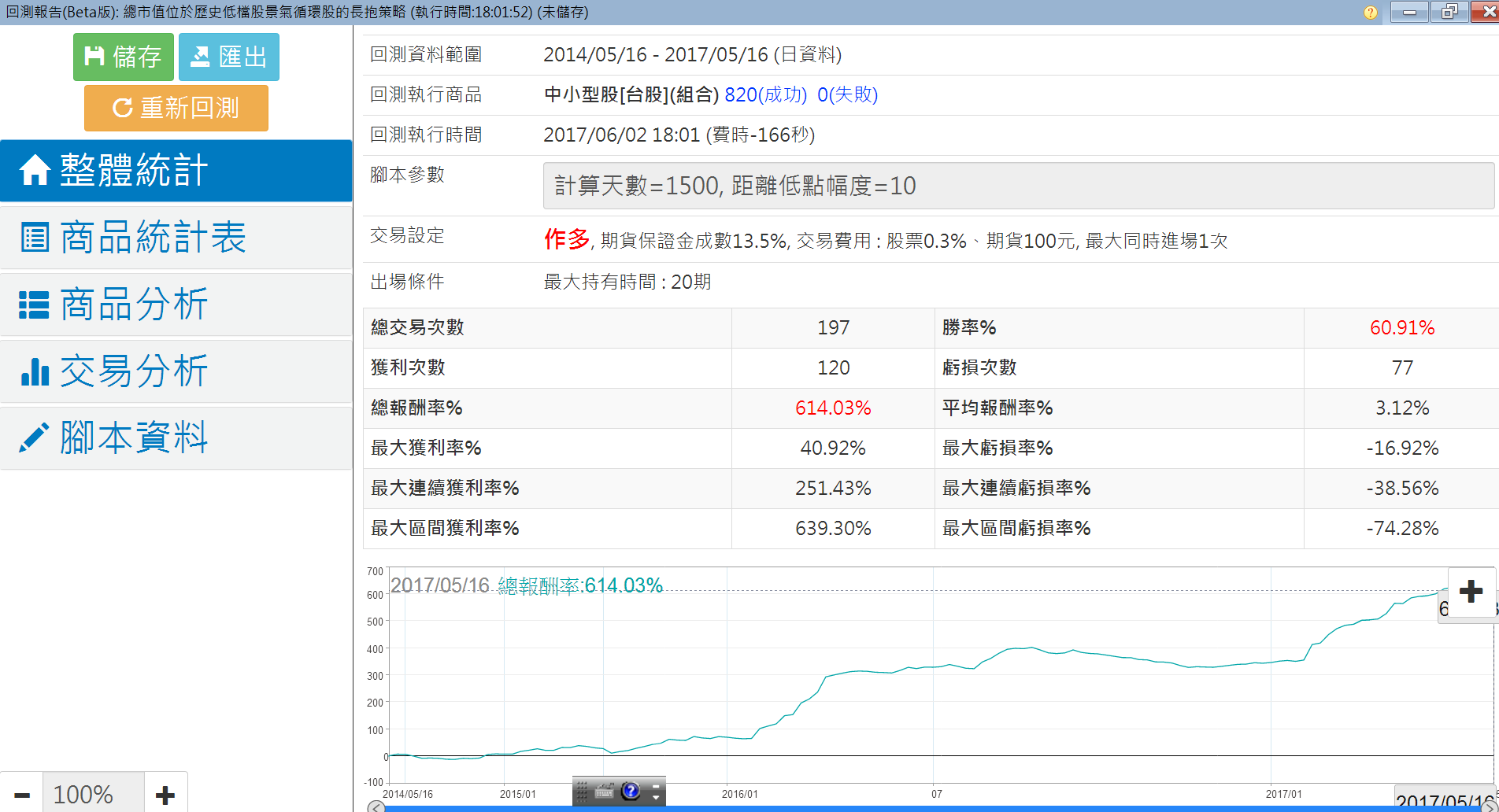Zoom in using bottom-left plus button
Viewport: 1499px width, 812px height.
tap(165, 795)
